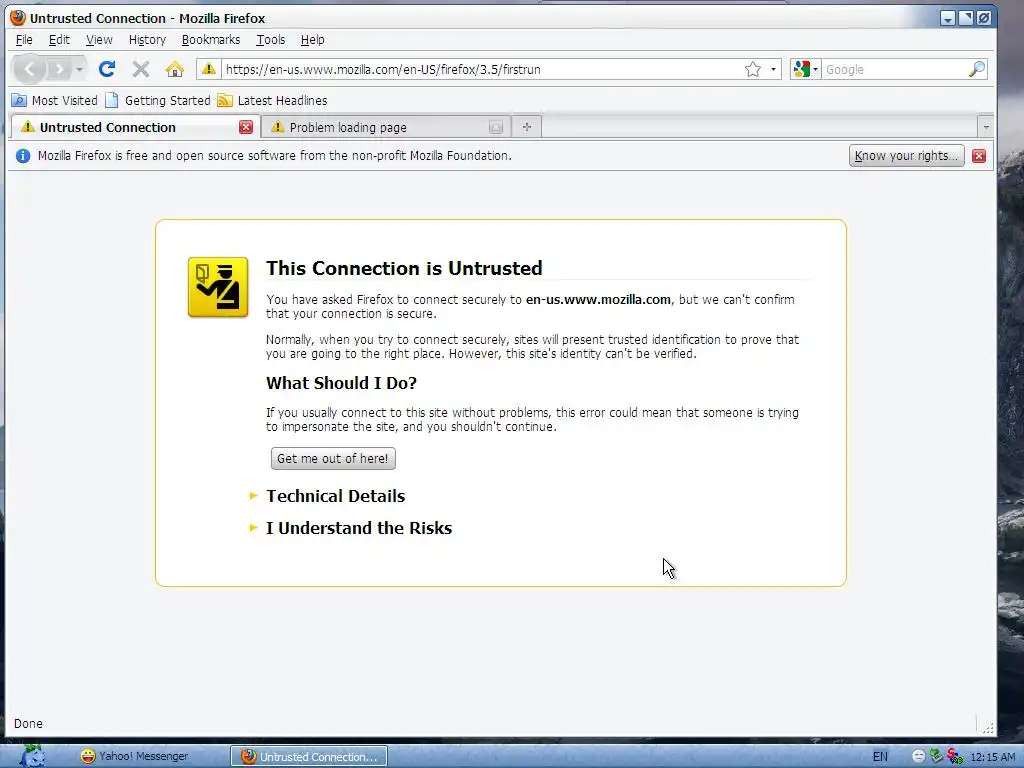Click the warning site identity icon in URL bar
The image size is (1024, 768).
pos(208,69)
